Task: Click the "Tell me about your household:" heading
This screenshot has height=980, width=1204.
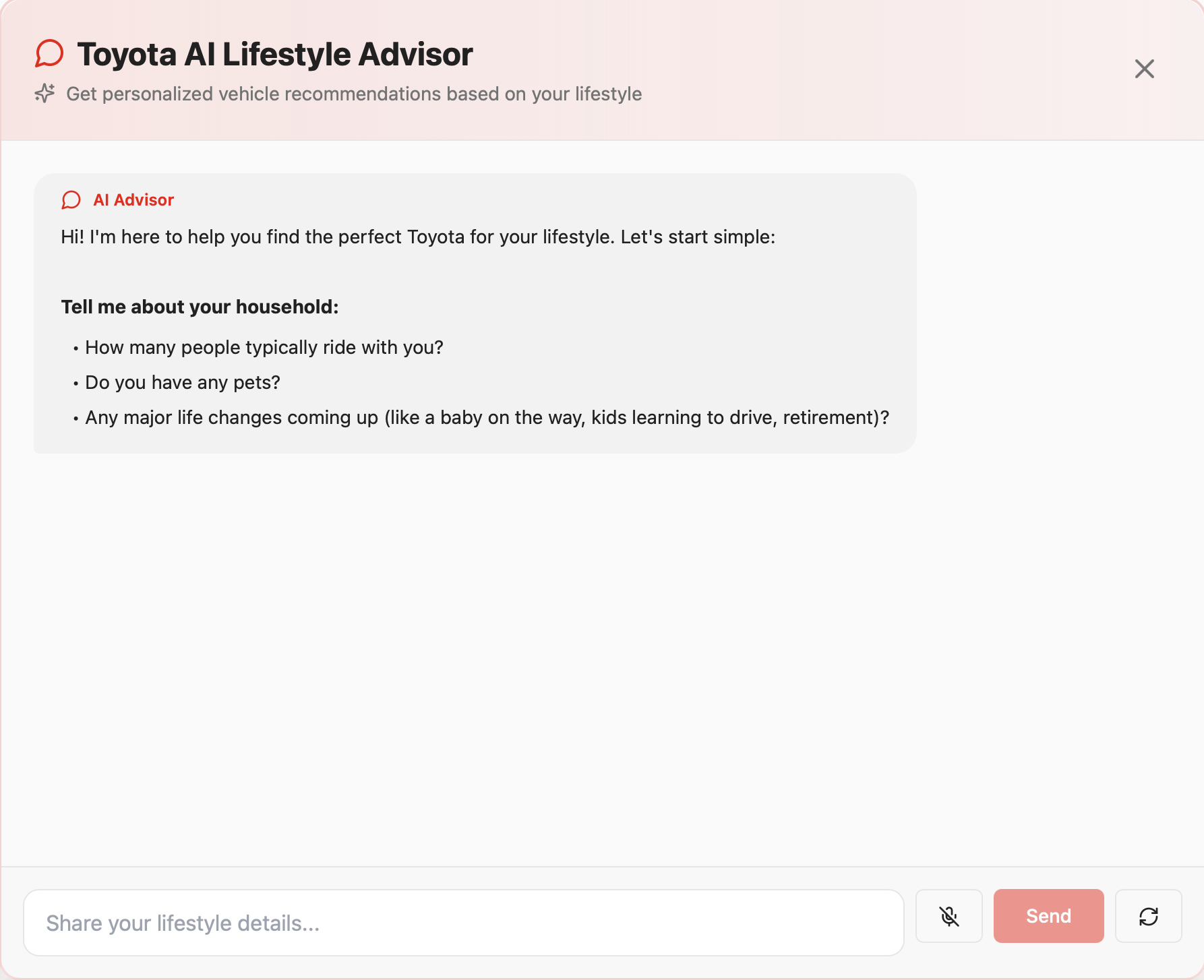Action: [200, 307]
